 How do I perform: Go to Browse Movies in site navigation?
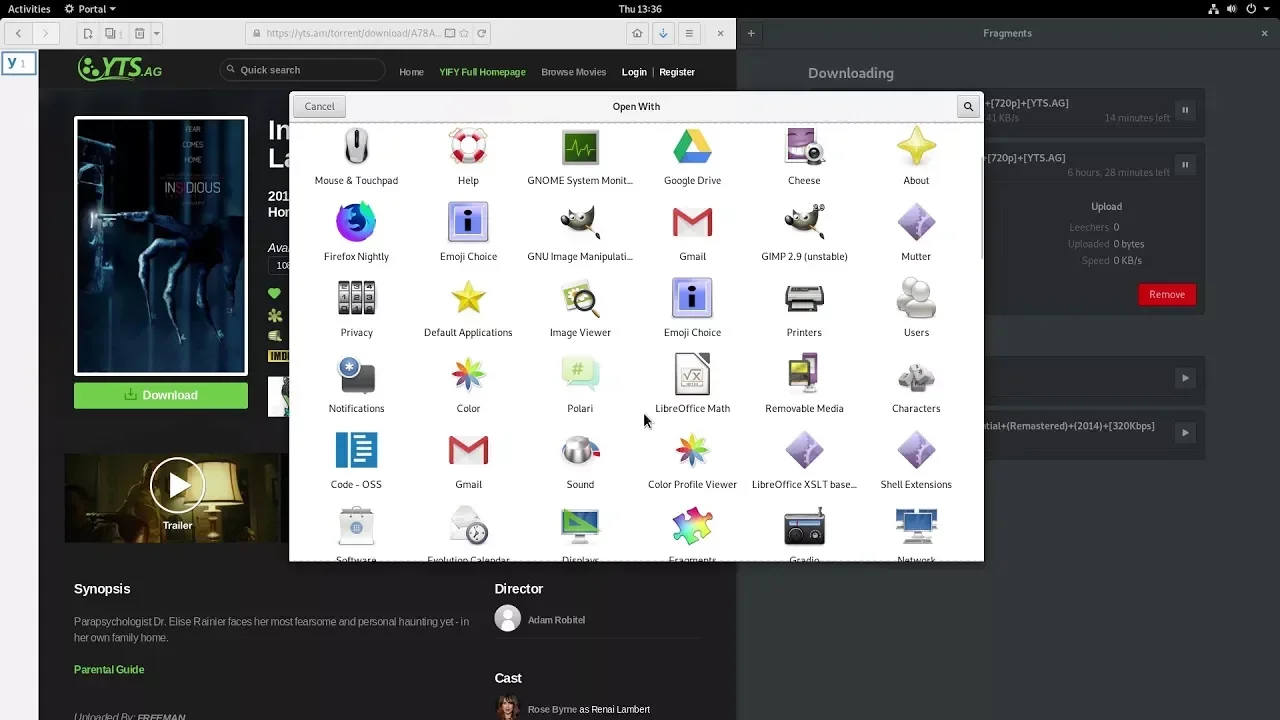[x=573, y=72]
